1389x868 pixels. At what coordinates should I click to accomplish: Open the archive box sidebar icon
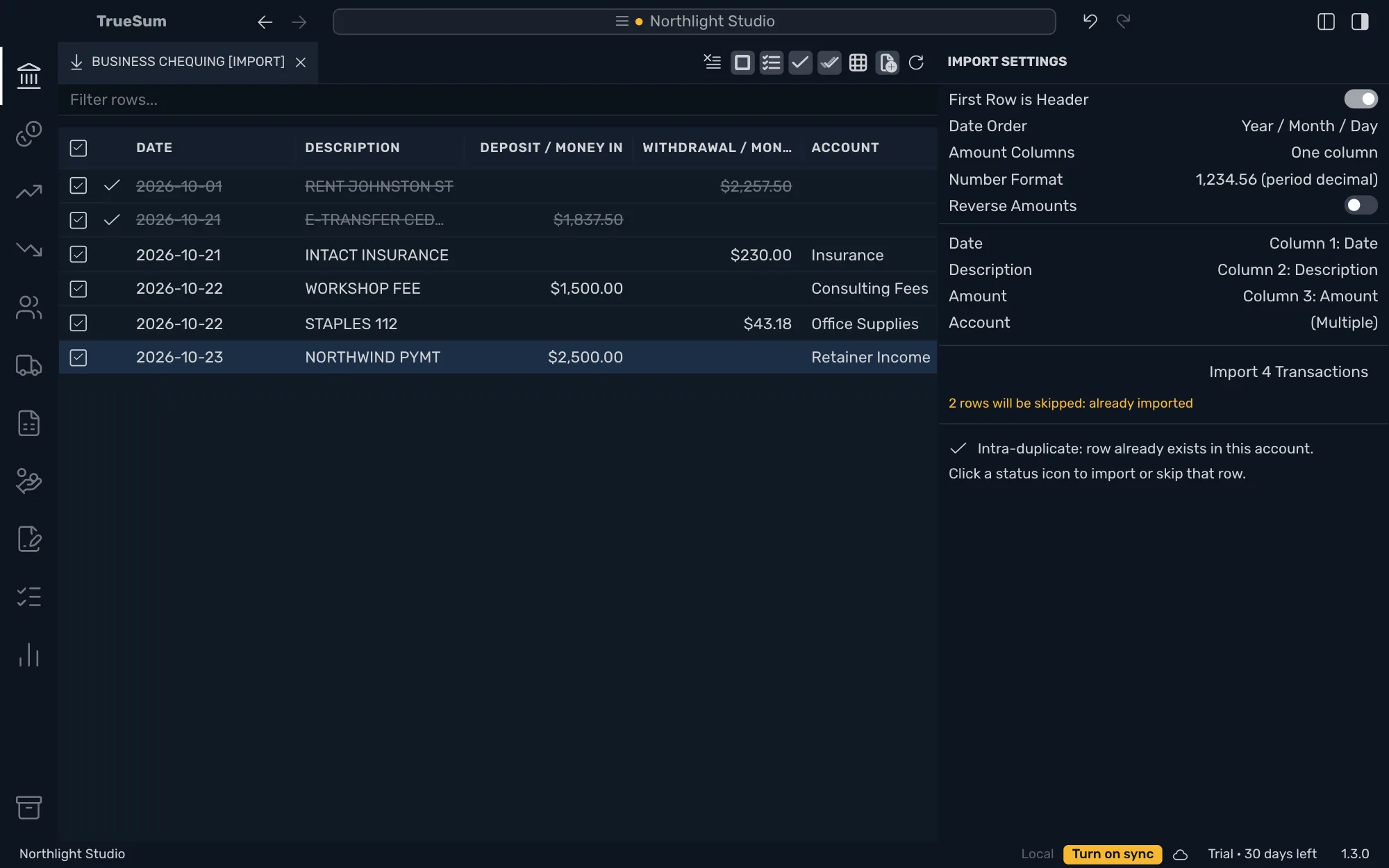pyautogui.click(x=28, y=807)
